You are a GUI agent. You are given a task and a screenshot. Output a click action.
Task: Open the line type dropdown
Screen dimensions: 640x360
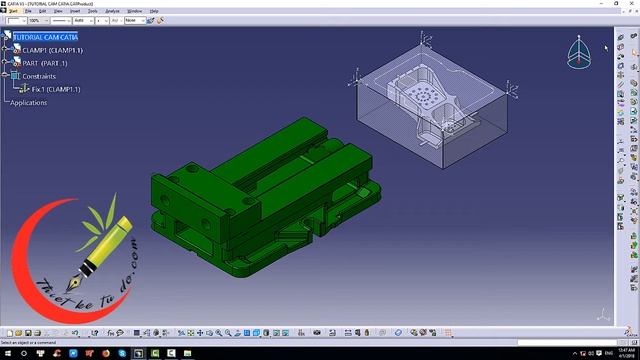(61, 20)
